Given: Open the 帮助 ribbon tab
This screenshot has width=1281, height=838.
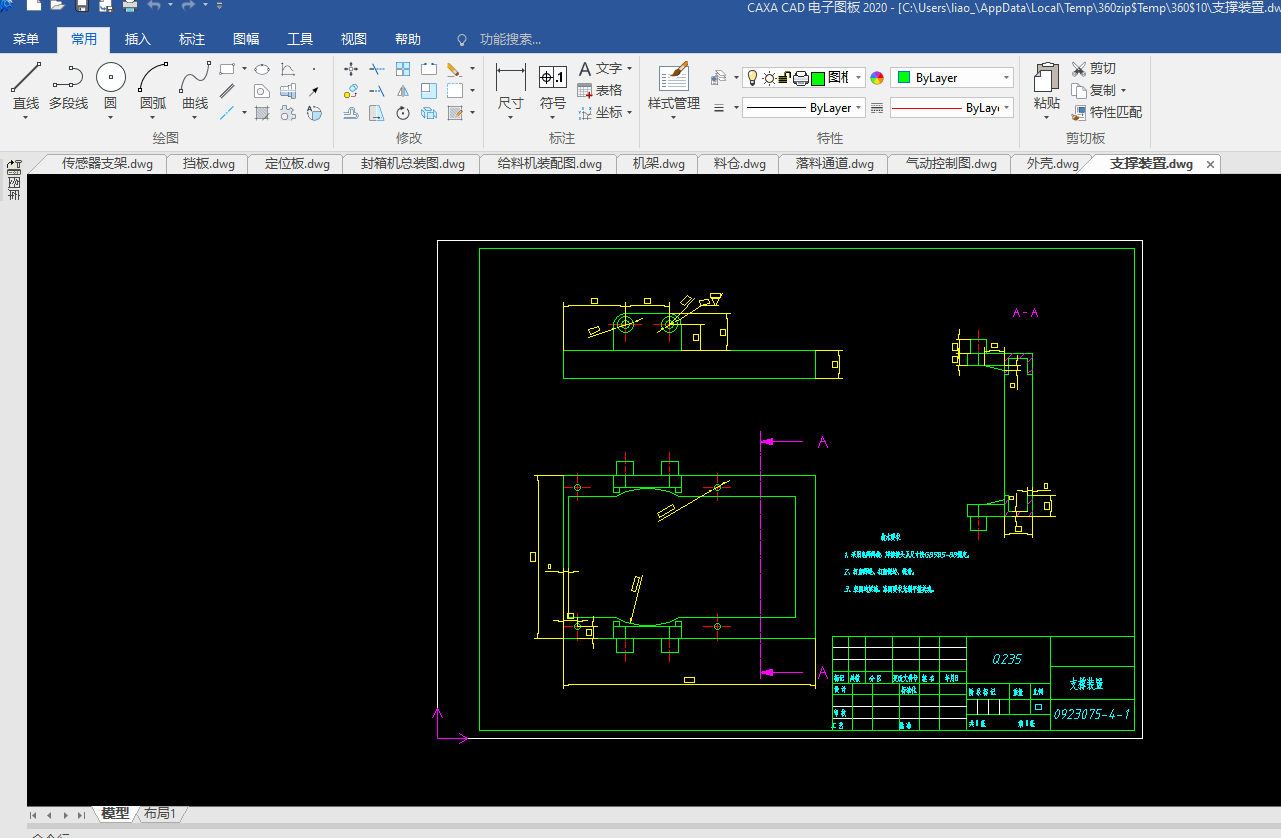Looking at the screenshot, I should 408,39.
